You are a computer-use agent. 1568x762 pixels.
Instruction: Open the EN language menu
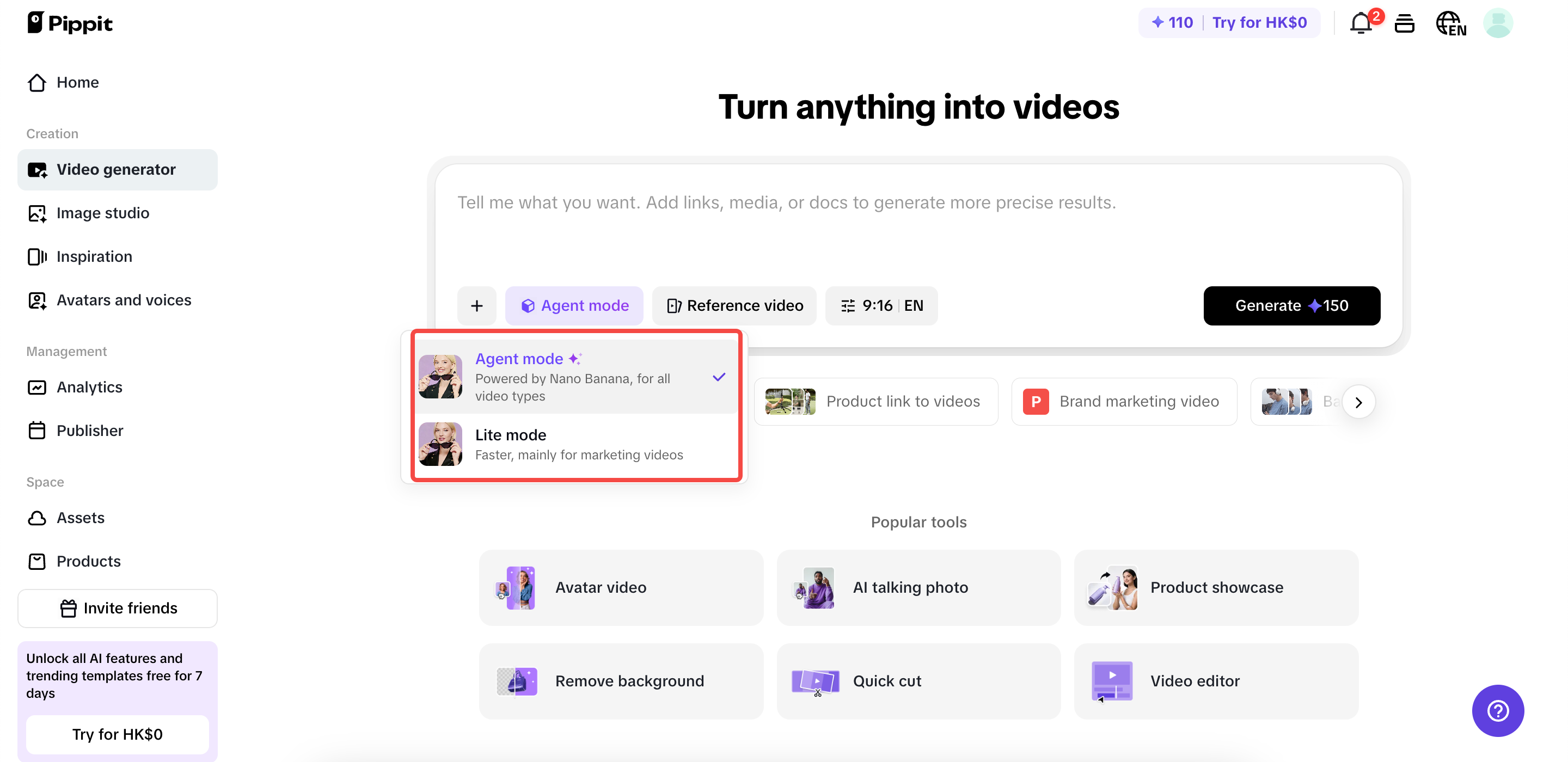[1451, 26]
